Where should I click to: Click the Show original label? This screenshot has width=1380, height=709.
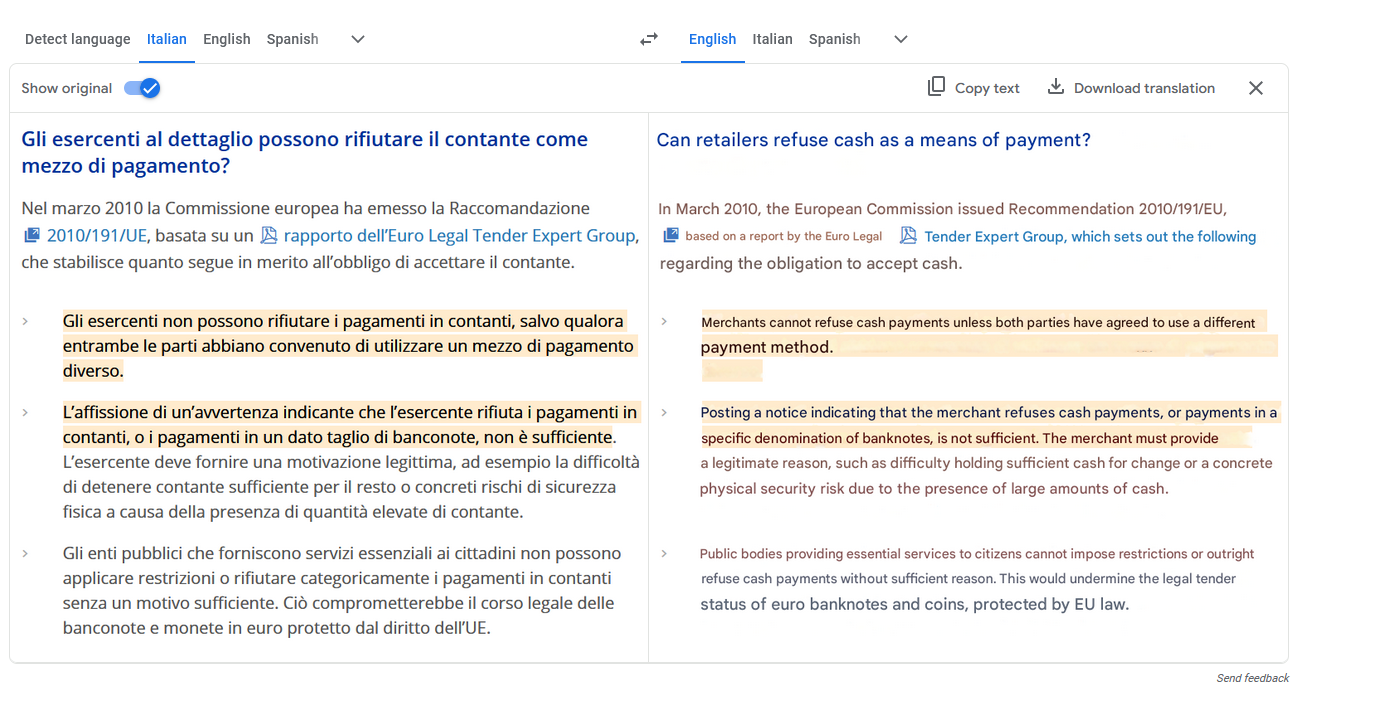[66, 88]
